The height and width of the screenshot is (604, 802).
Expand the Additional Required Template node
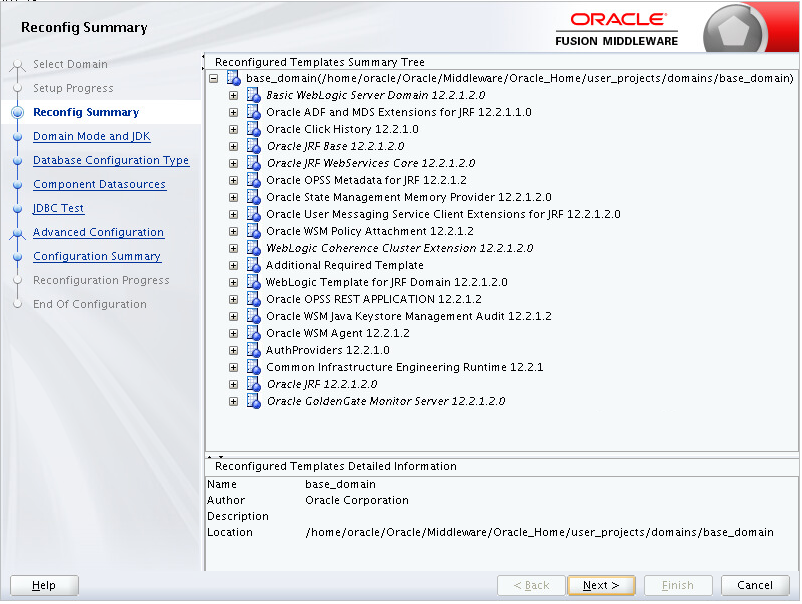point(234,265)
